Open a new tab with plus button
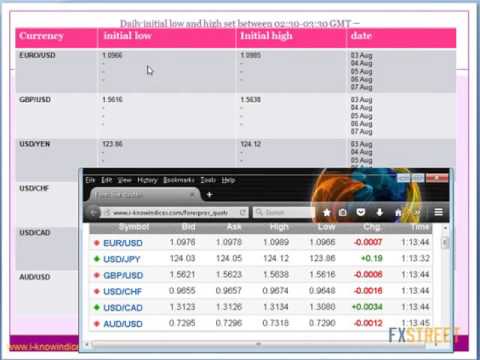The height and width of the screenshot is (360, 480). pos(209,195)
